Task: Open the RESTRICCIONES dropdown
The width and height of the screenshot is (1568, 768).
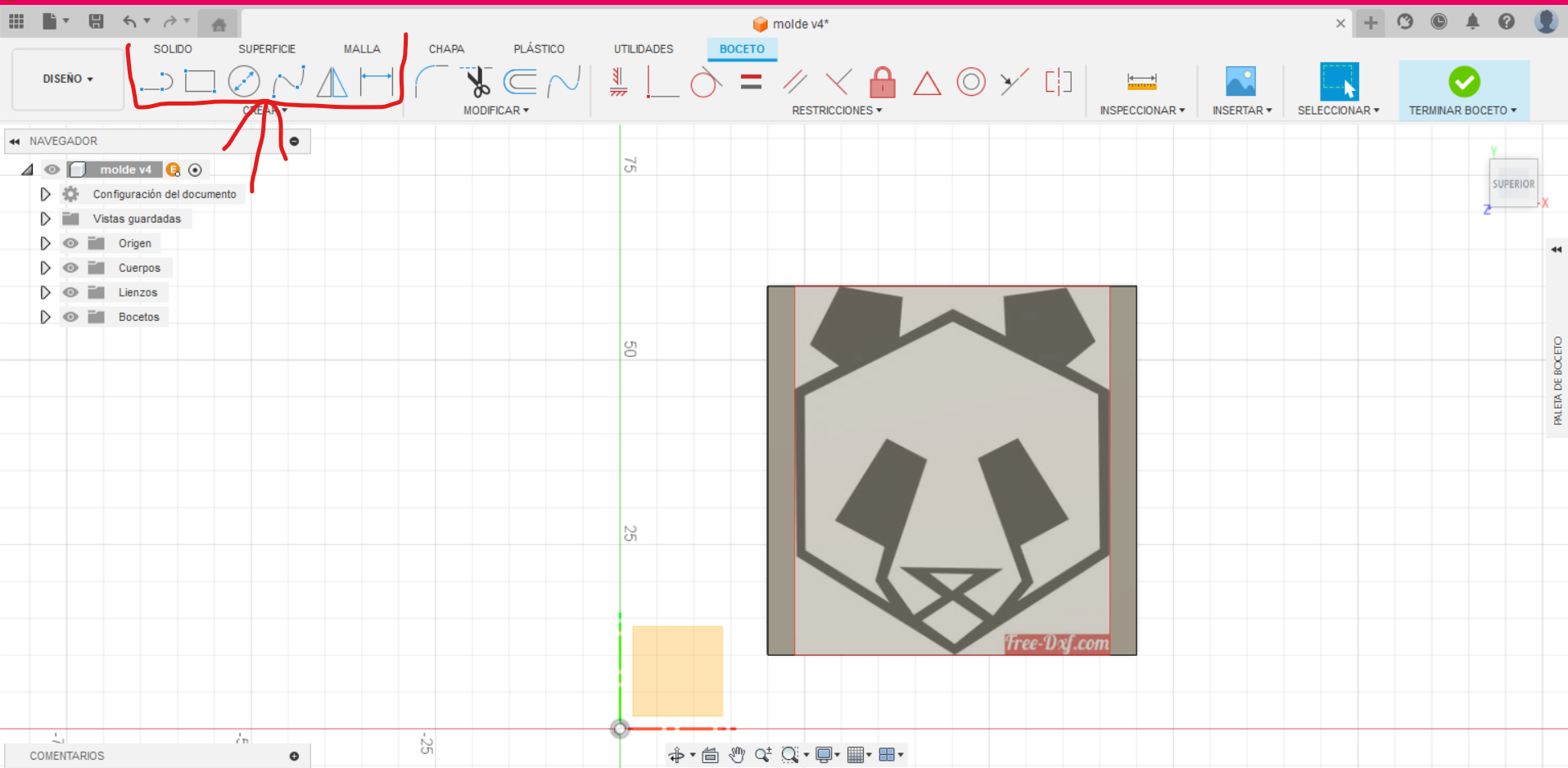Action: pyautogui.click(x=836, y=110)
